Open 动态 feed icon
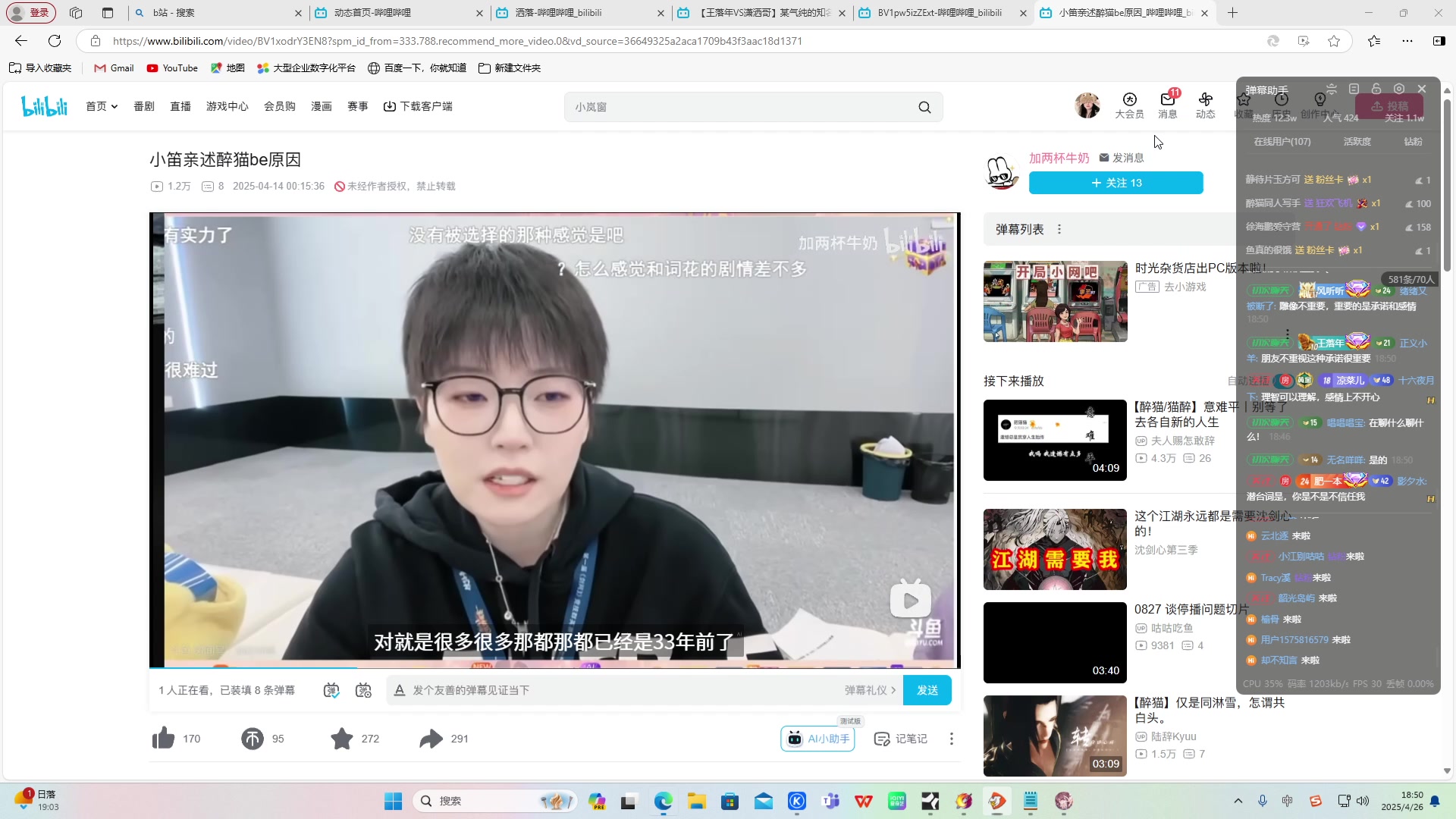The height and width of the screenshot is (819, 1456). [1206, 105]
